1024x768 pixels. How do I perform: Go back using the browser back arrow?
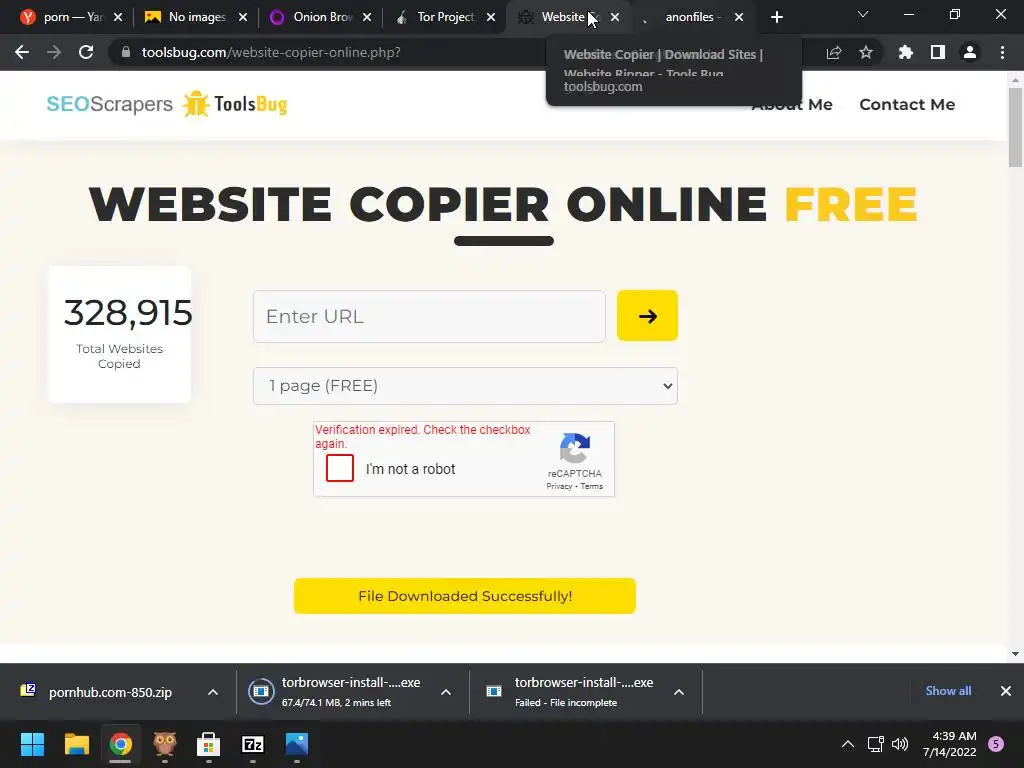[x=22, y=52]
